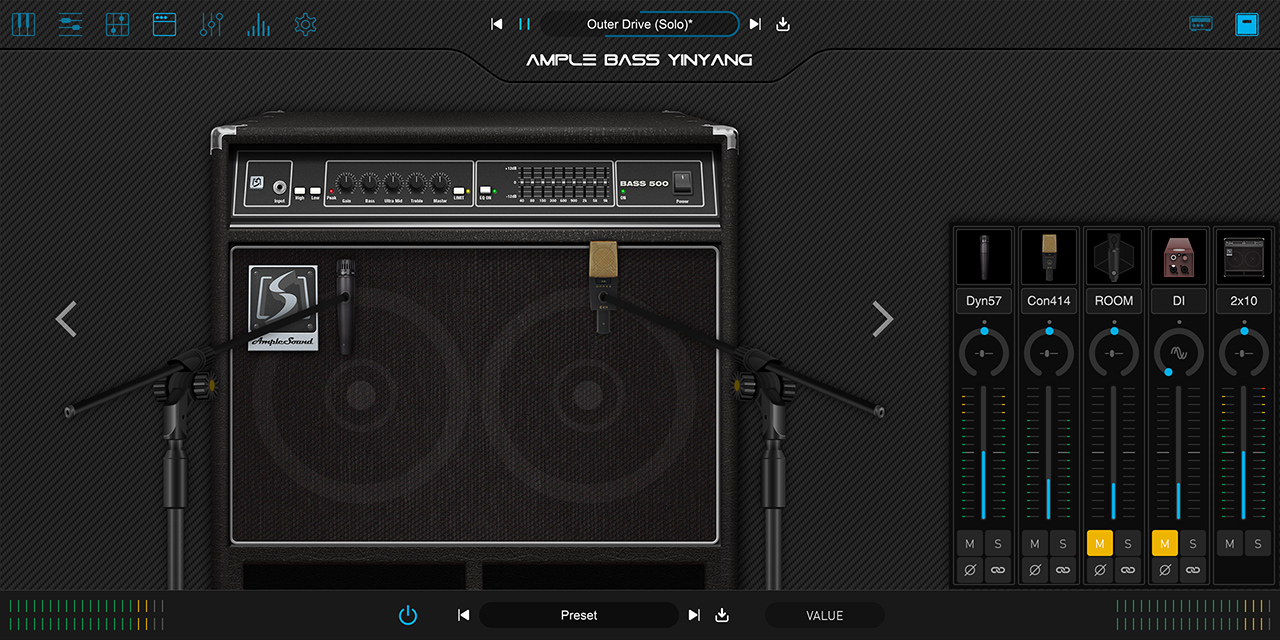This screenshot has height=640, width=1280.
Task: Switch to amp head view icon top right
Action: coord(1201,24)
